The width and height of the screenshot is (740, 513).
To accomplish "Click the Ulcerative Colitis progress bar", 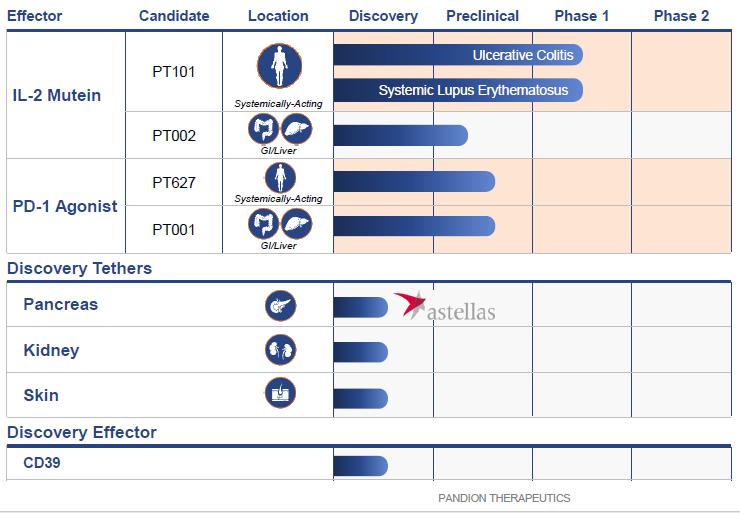I will (458, 55).
